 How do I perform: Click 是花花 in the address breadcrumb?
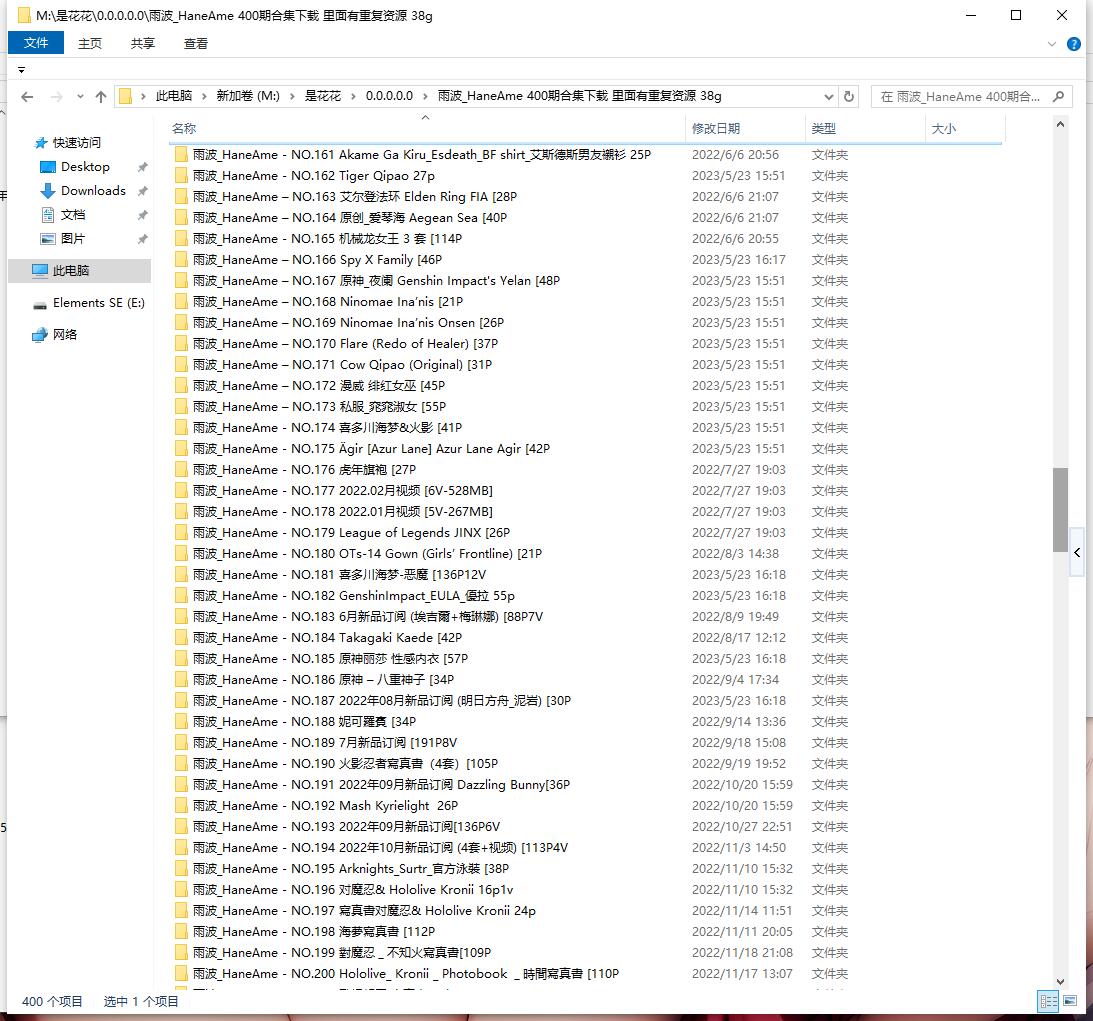point(323,96)
